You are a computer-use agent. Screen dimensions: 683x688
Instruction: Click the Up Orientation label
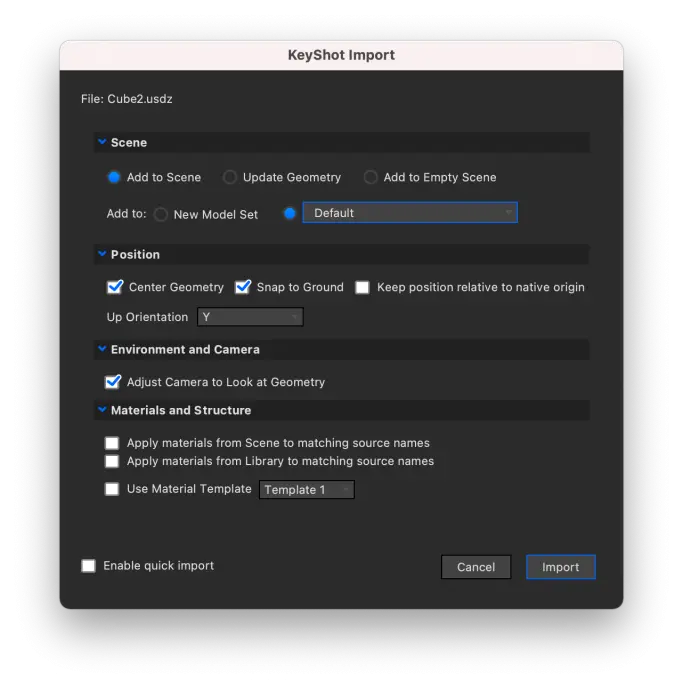tap(147, 317)
